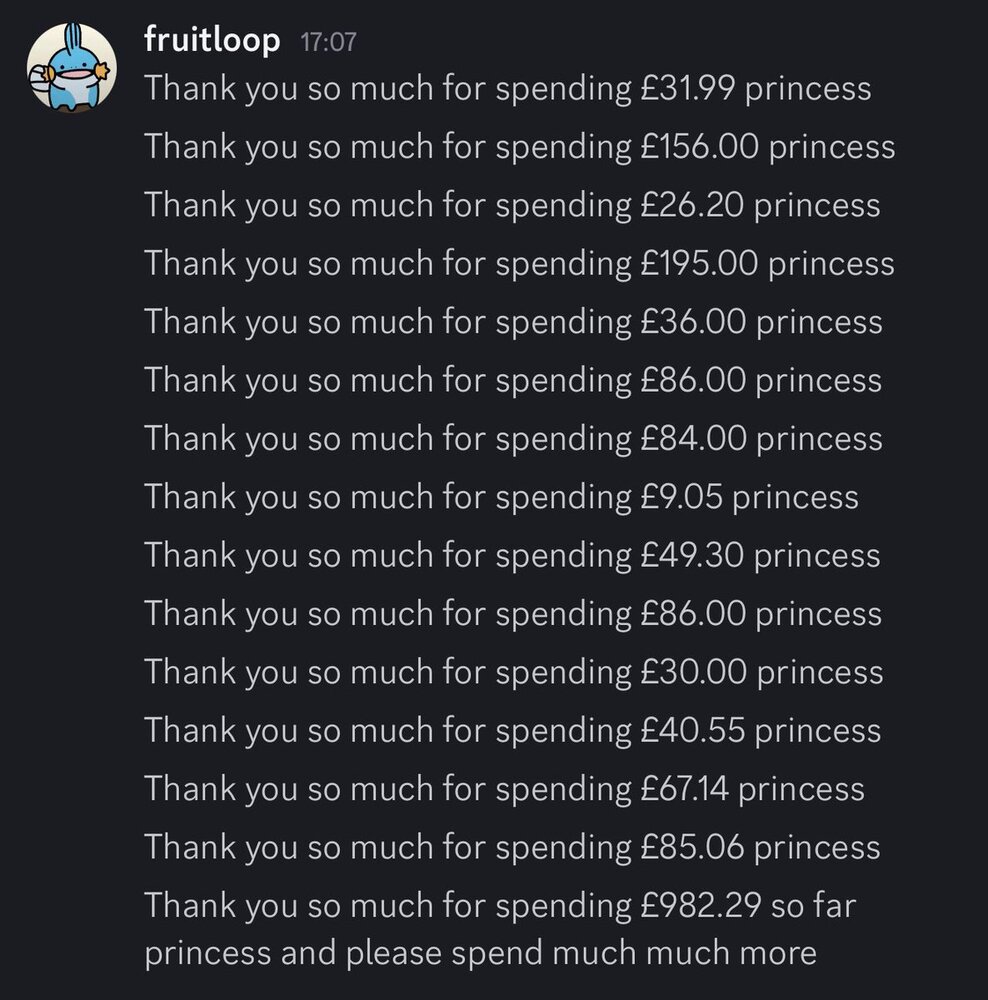
Task: Click the 17:07 message timestamp
Action: (x=327, y=43)
